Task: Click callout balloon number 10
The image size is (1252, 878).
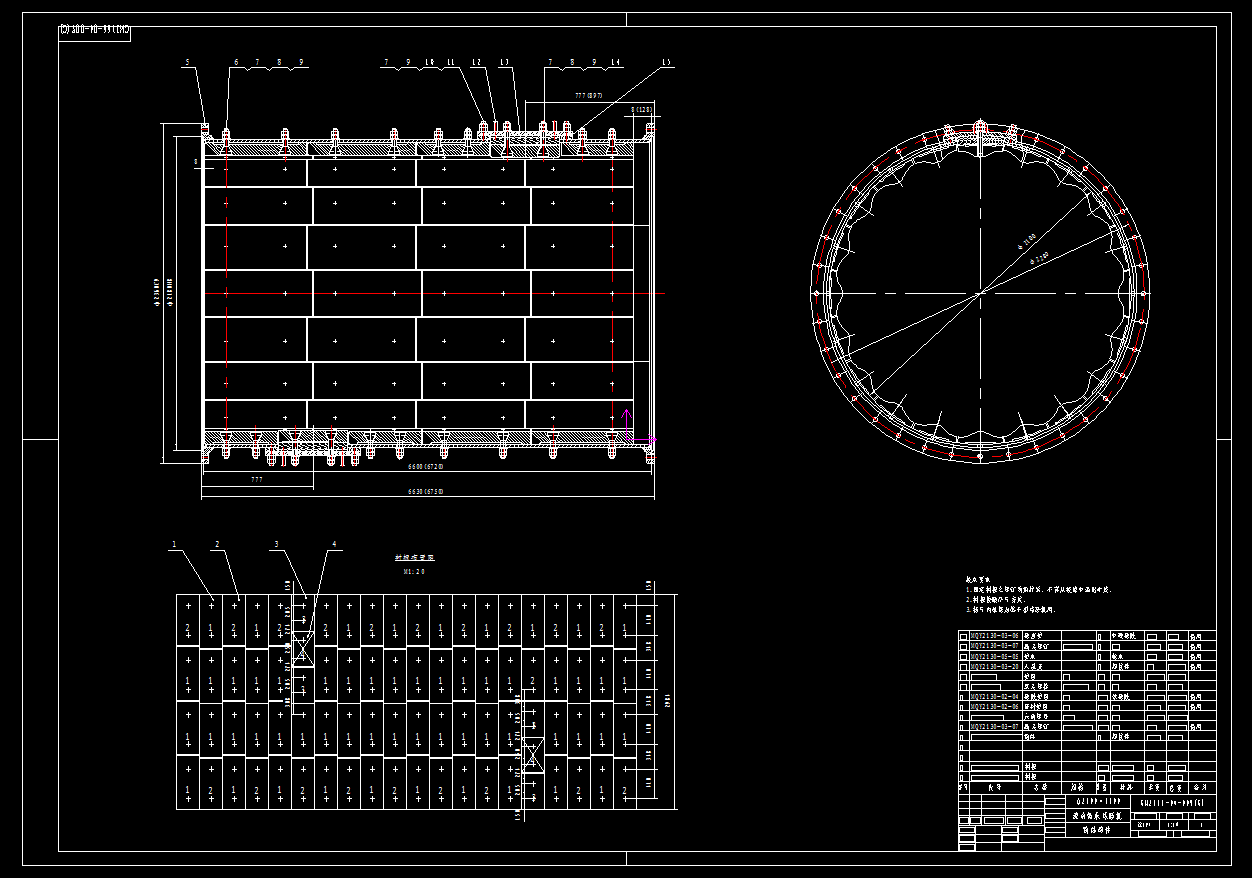Action: [429, 62]
